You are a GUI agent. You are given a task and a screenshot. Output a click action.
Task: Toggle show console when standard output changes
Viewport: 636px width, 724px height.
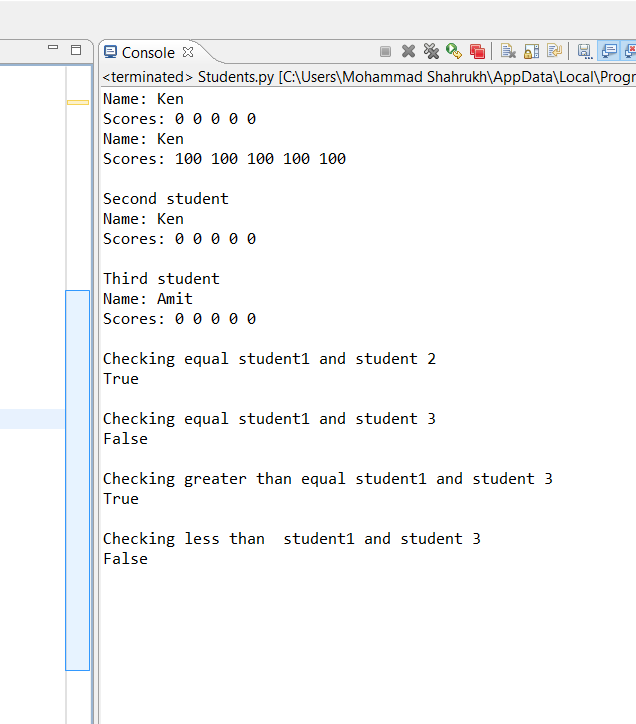609,51
